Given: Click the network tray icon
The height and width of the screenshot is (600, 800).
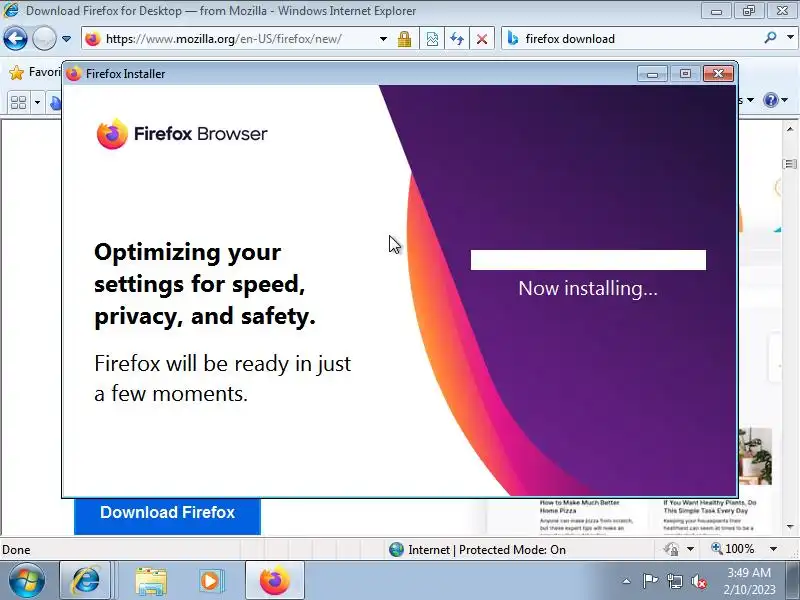Looking at the screenshot, I should tap(674, 581).
